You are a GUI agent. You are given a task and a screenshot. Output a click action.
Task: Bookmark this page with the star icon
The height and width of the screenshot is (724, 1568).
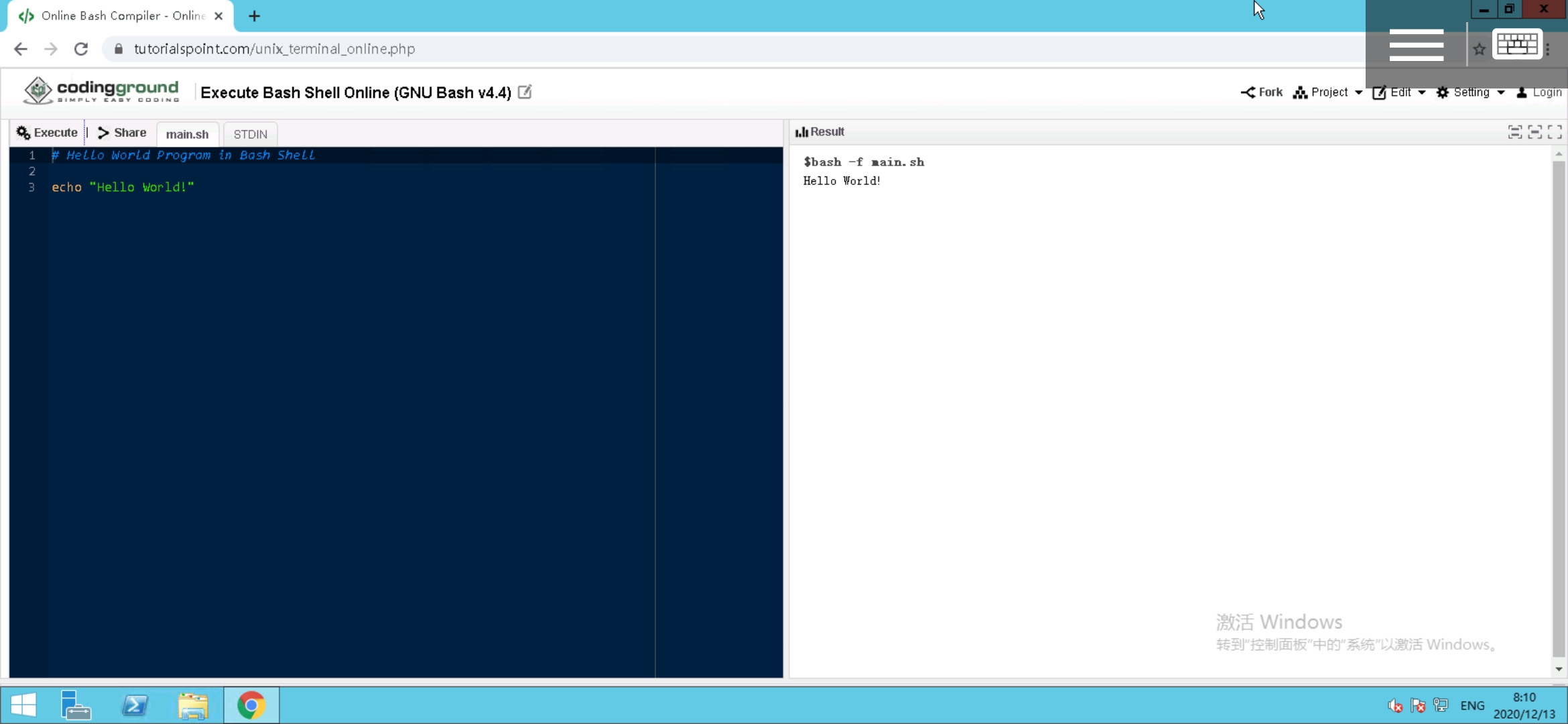click(1479, 49)
